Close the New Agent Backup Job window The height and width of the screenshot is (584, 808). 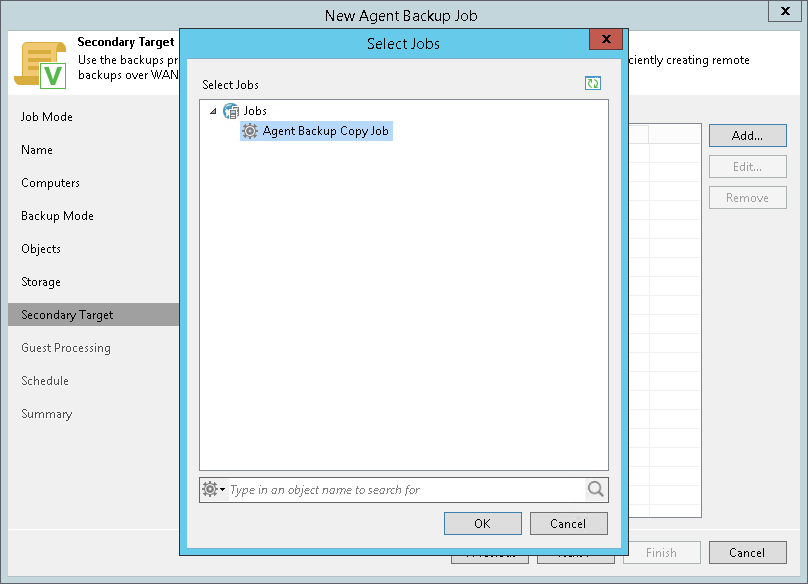coord(785,11)
